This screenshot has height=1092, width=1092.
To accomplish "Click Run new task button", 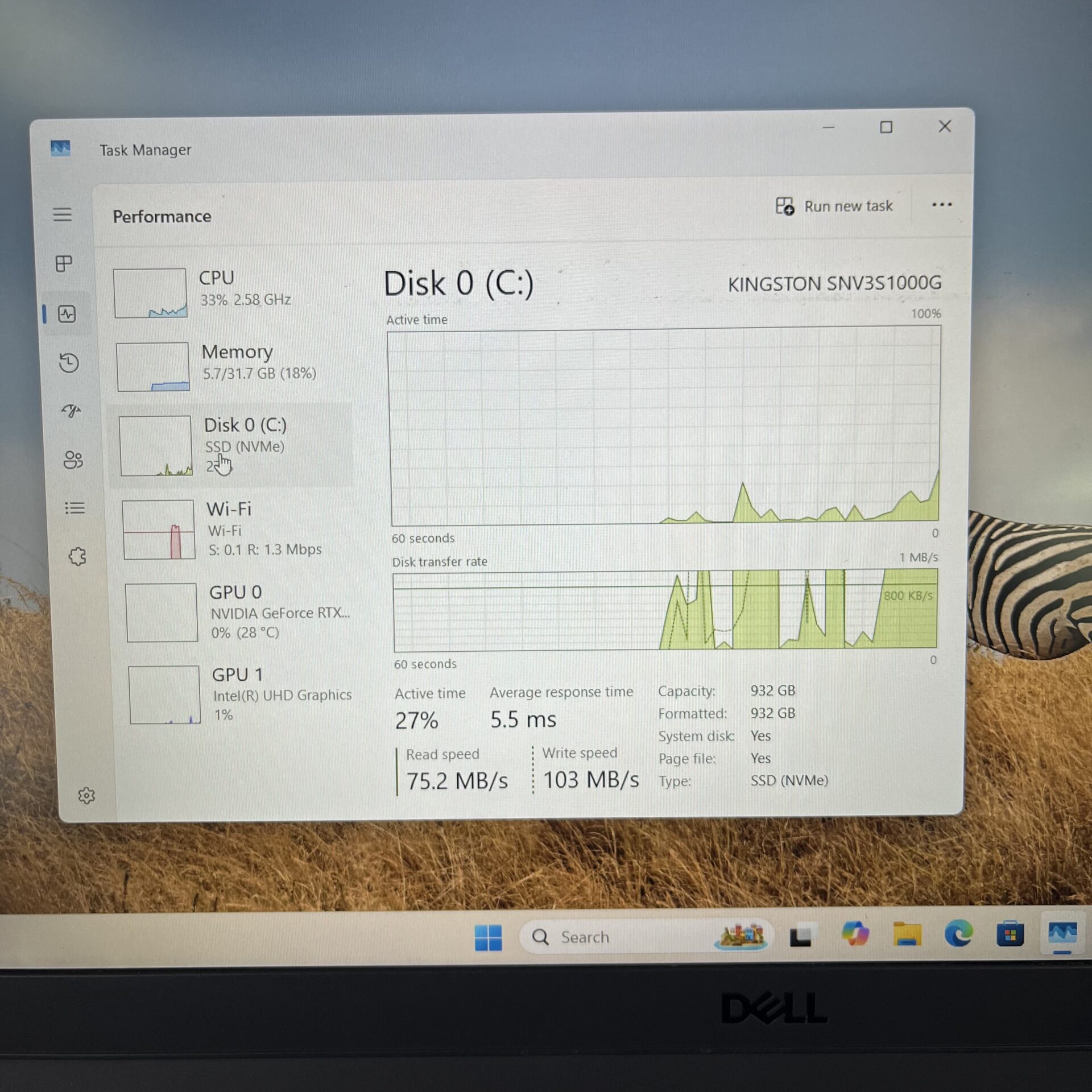I will [x=834, y=206].
